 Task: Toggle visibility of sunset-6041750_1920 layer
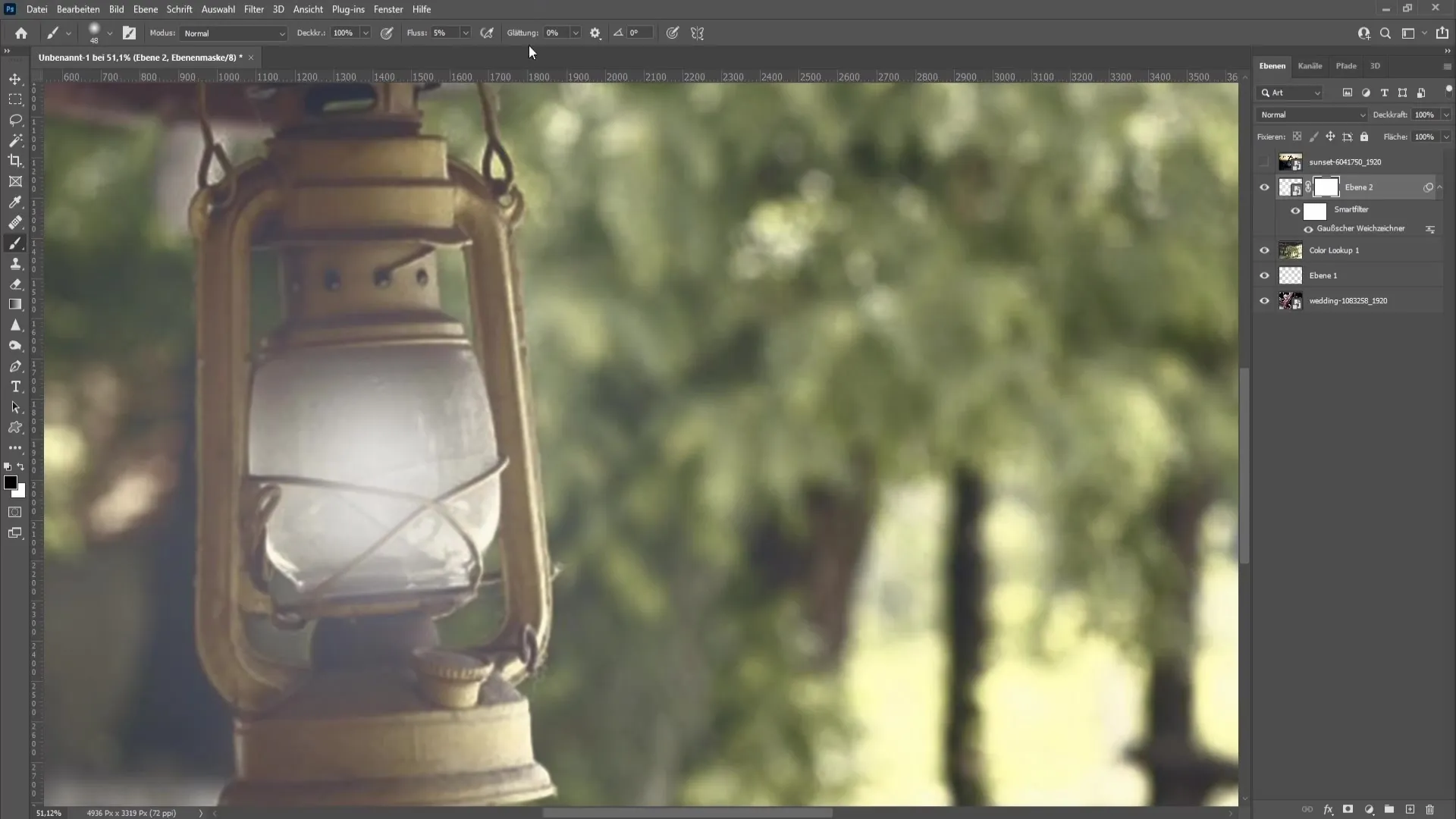(1264, 162)
